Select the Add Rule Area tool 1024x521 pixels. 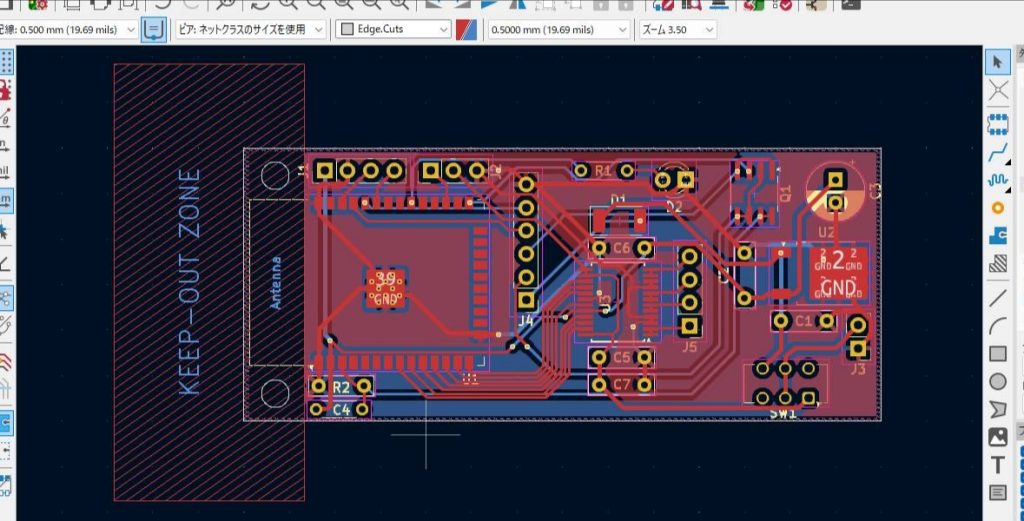997,265
